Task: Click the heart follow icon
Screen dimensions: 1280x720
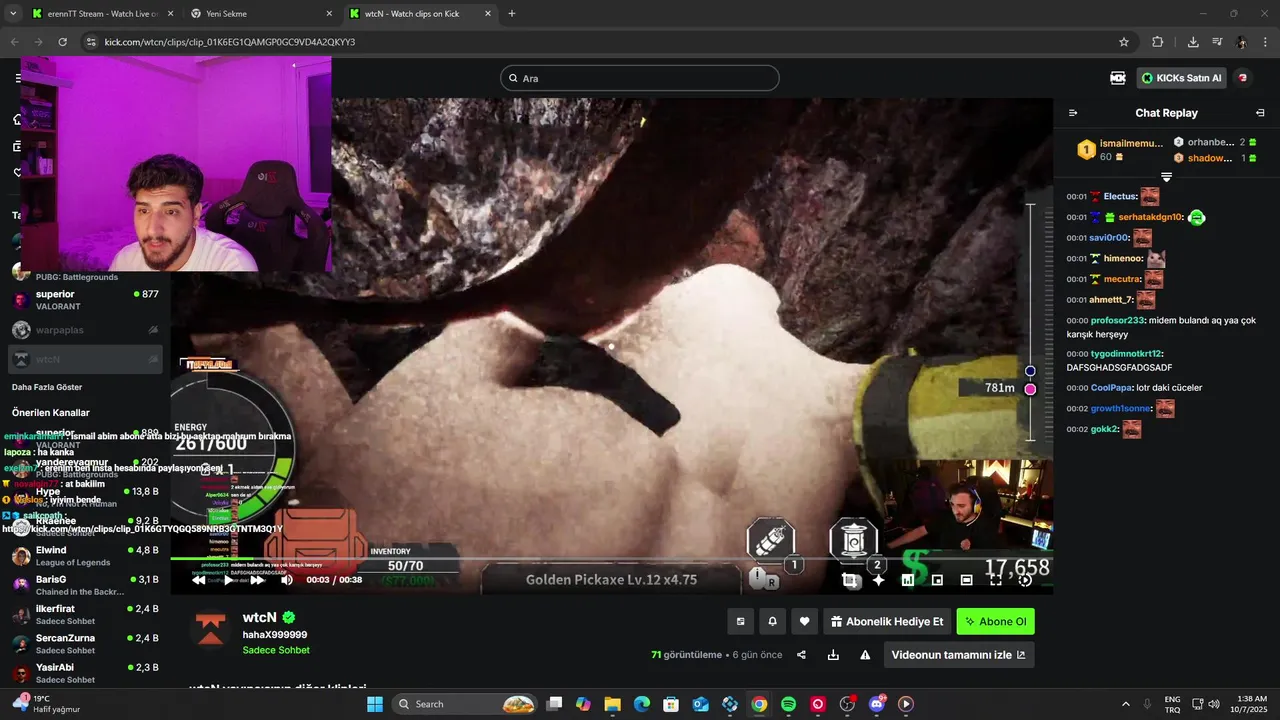Action: click(804, 621)
